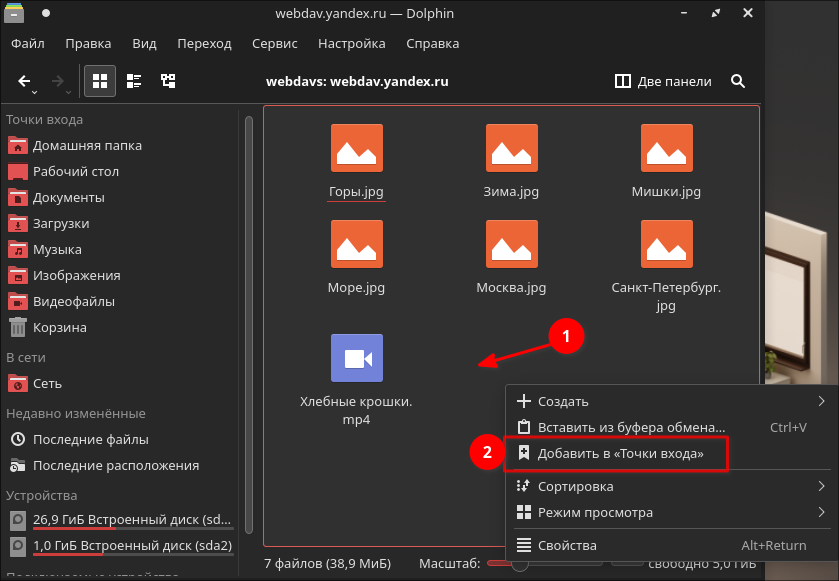Open Последние файлы in sidebar
839x581 pixels.
click(x=90, y=439)
